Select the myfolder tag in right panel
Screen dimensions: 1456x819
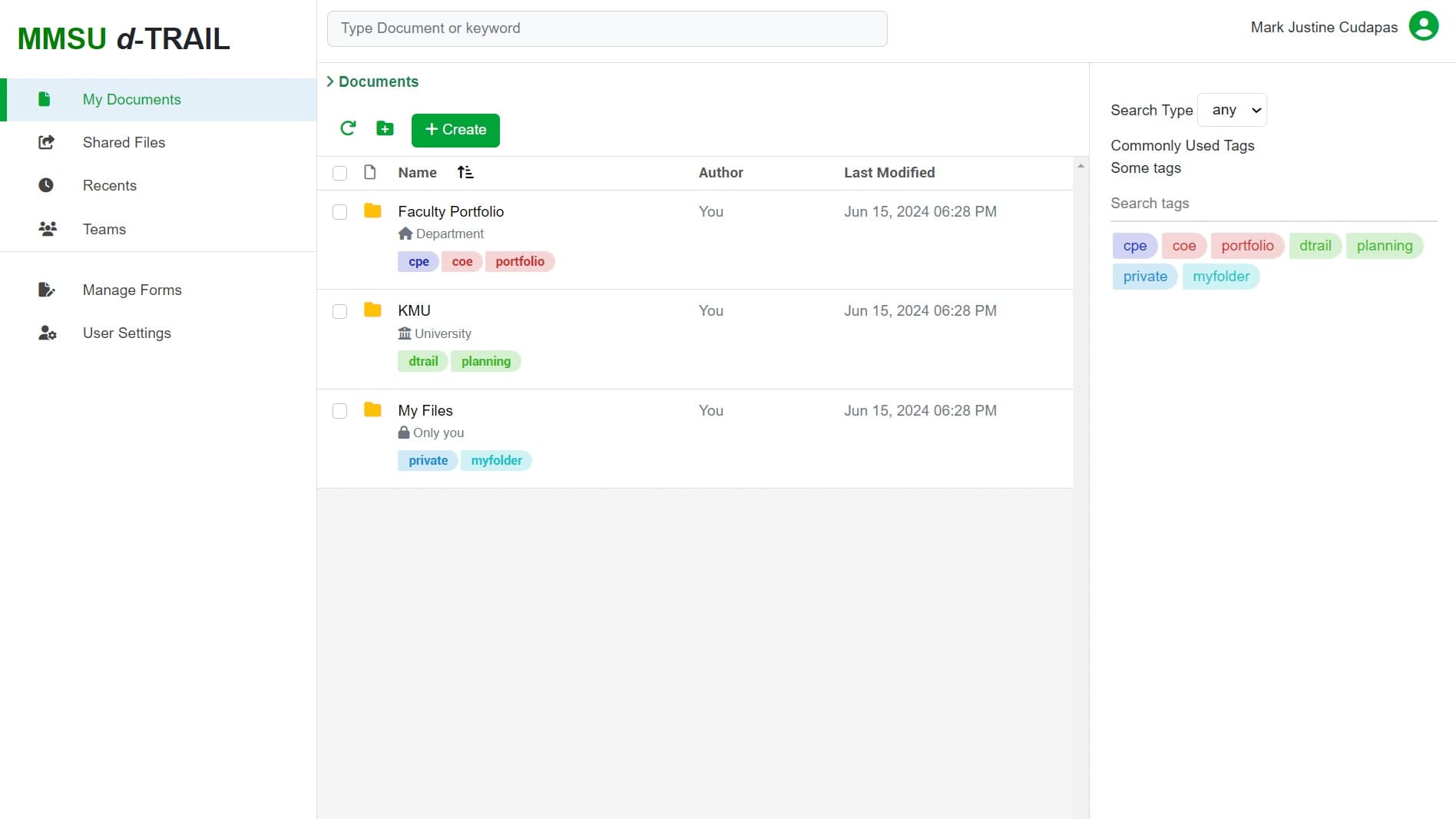click(1221, 277)
